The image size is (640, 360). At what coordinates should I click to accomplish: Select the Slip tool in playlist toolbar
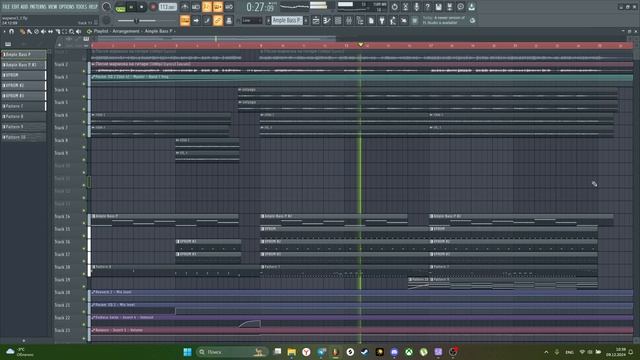tap(50, 31)
